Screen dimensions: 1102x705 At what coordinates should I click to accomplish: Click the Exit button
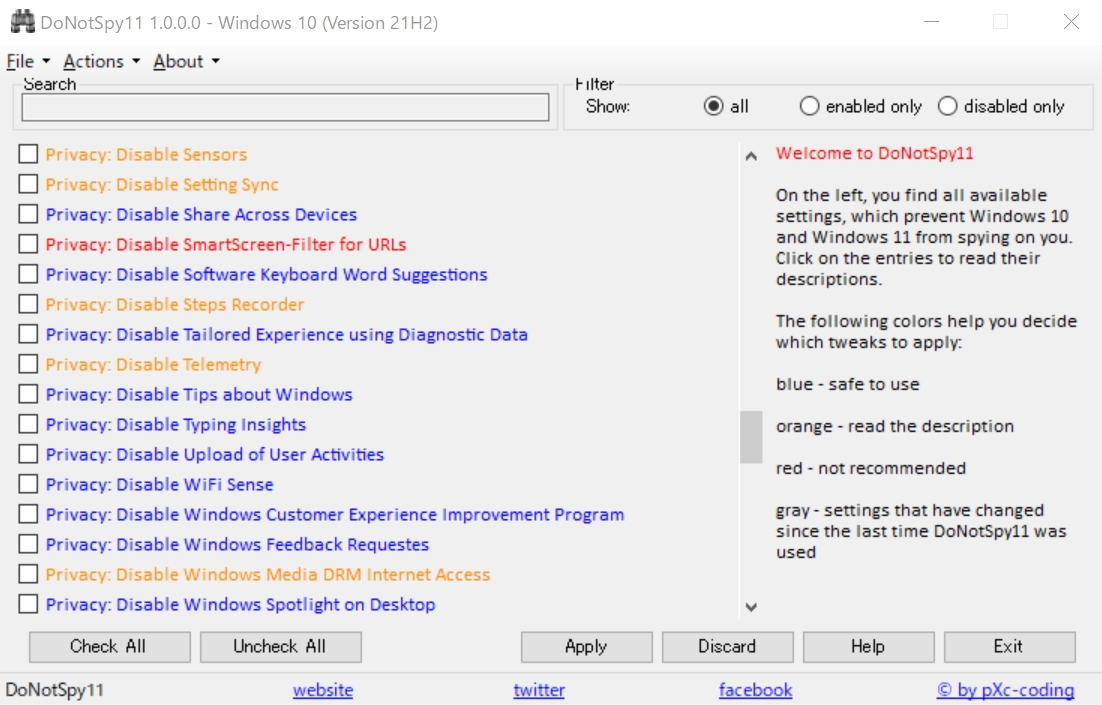pos(1009,647)
